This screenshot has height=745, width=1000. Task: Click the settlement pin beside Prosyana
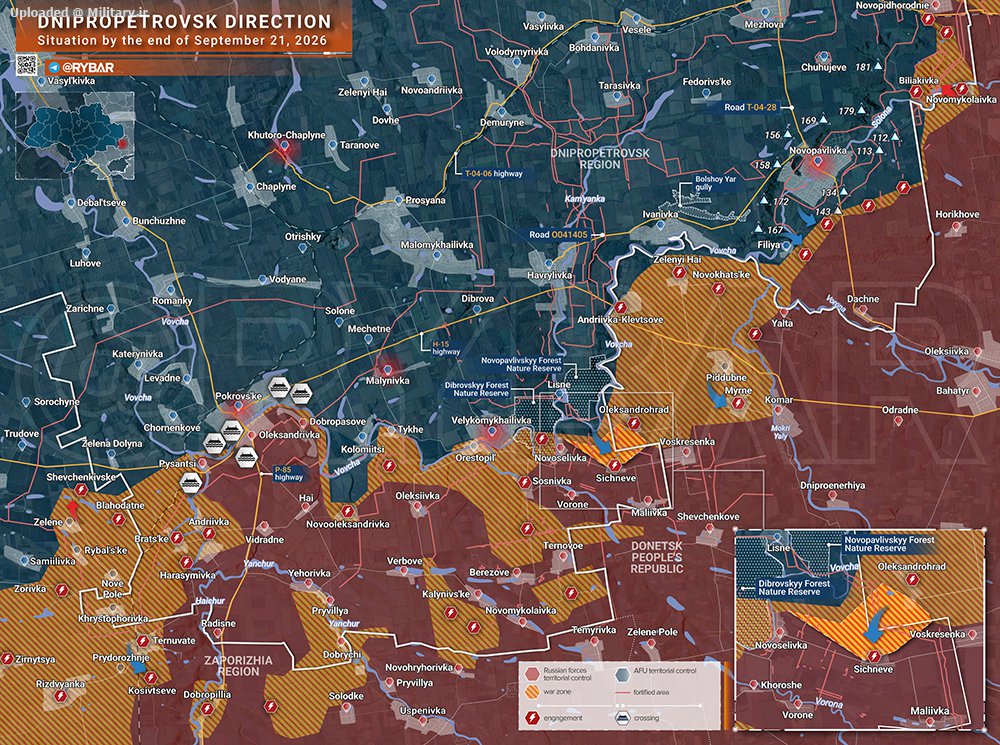tap(399, 200)
